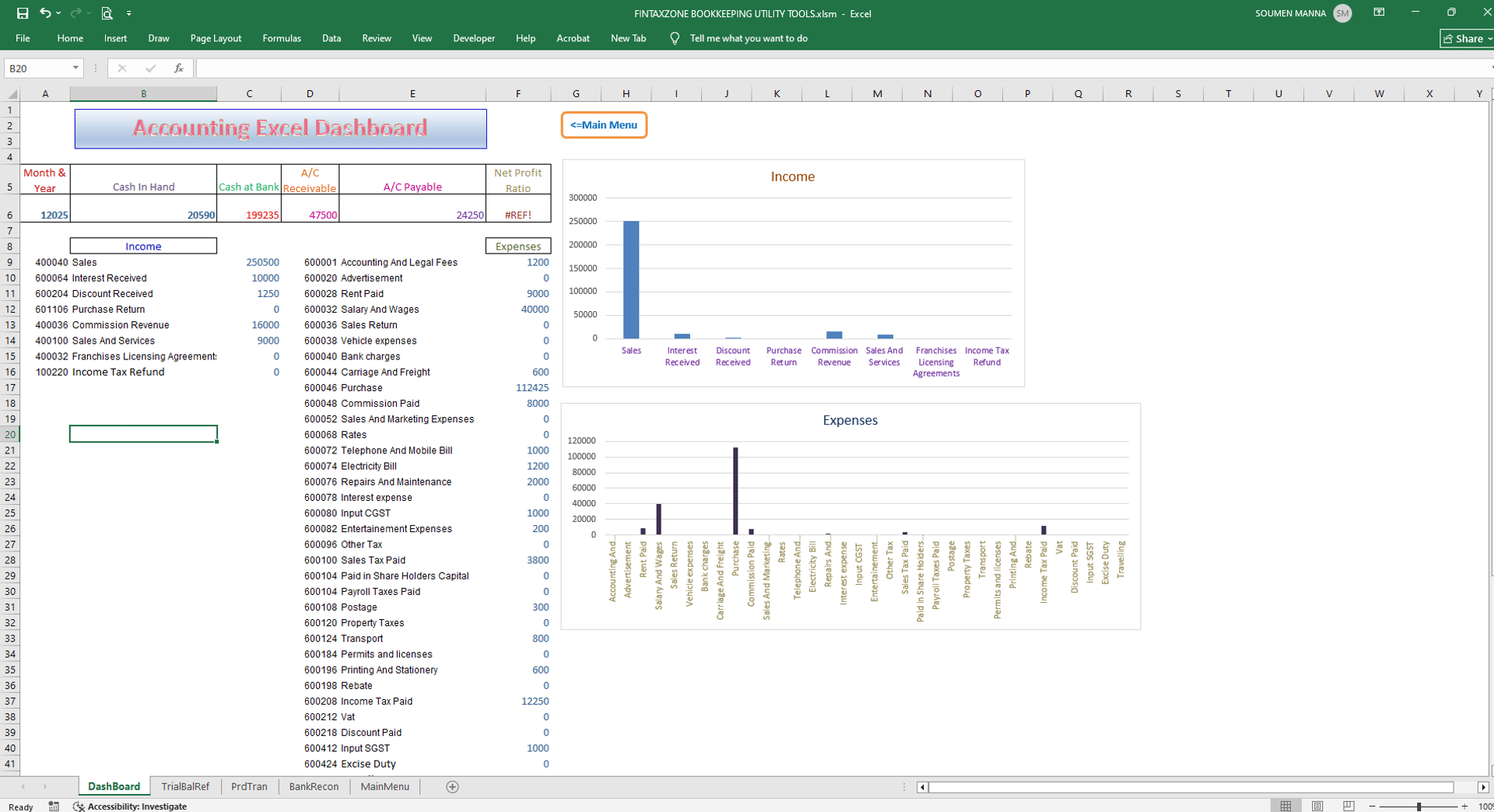1494x812 pixels.
Task: Open the Formulas ribbon tab
Action: [x=282, y=38]
